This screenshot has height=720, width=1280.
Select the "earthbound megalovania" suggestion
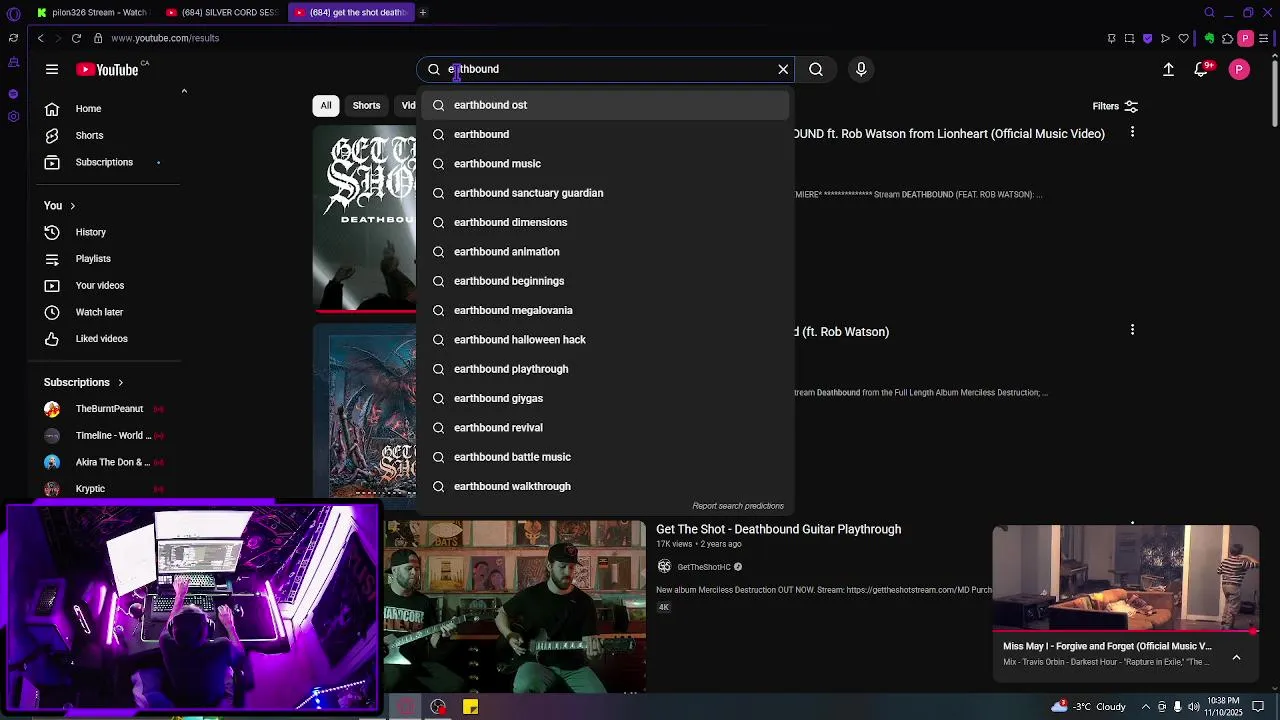605,310
